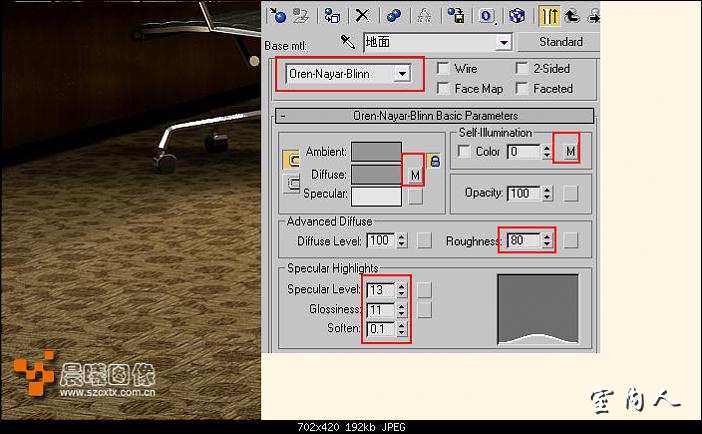Image resolution: width=702 pixels, height=434 pixels.
Task: Click the Opacity map button
Action: 570,193
